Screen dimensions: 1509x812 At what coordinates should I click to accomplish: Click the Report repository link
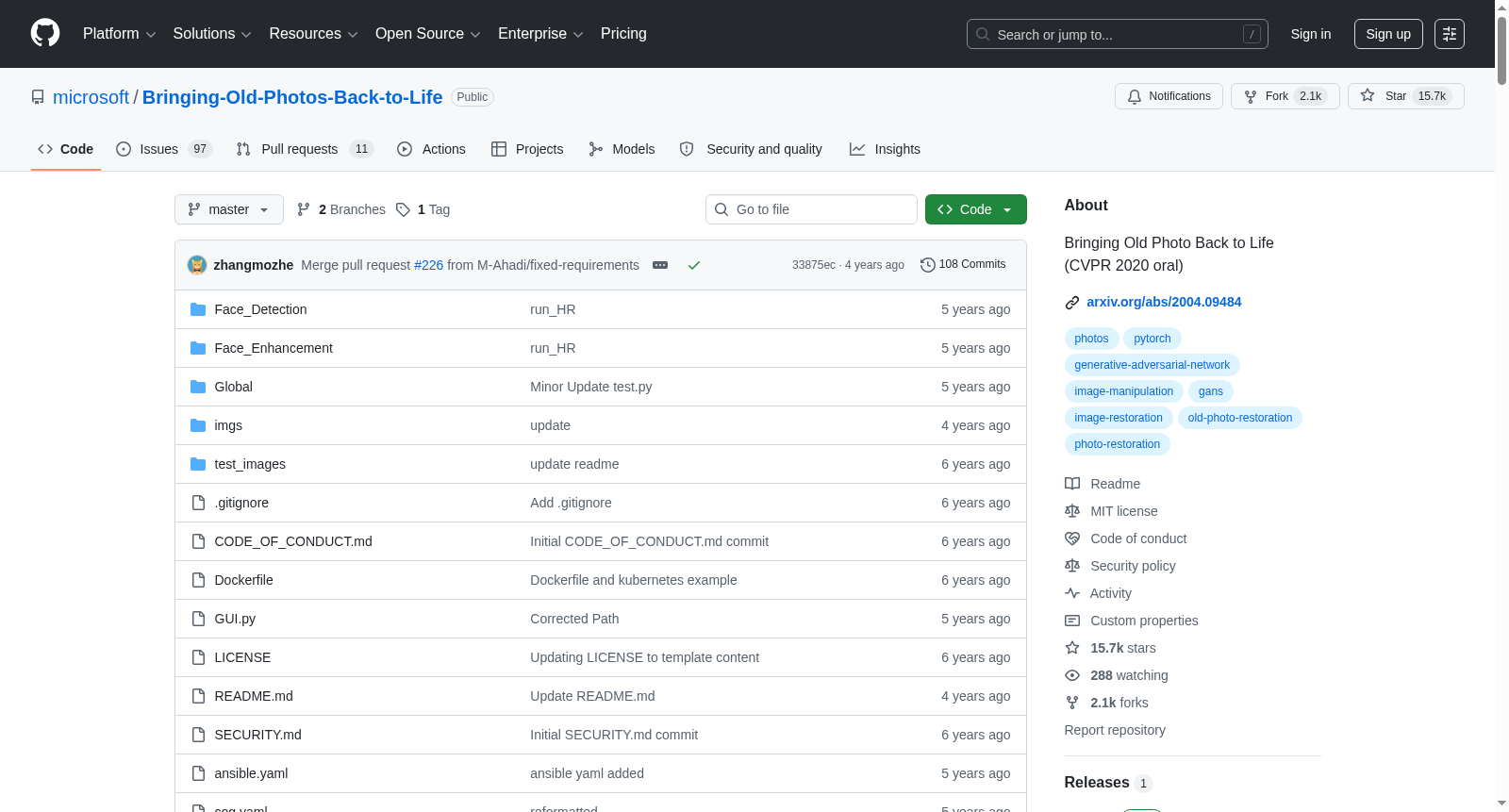point(1115,730)
